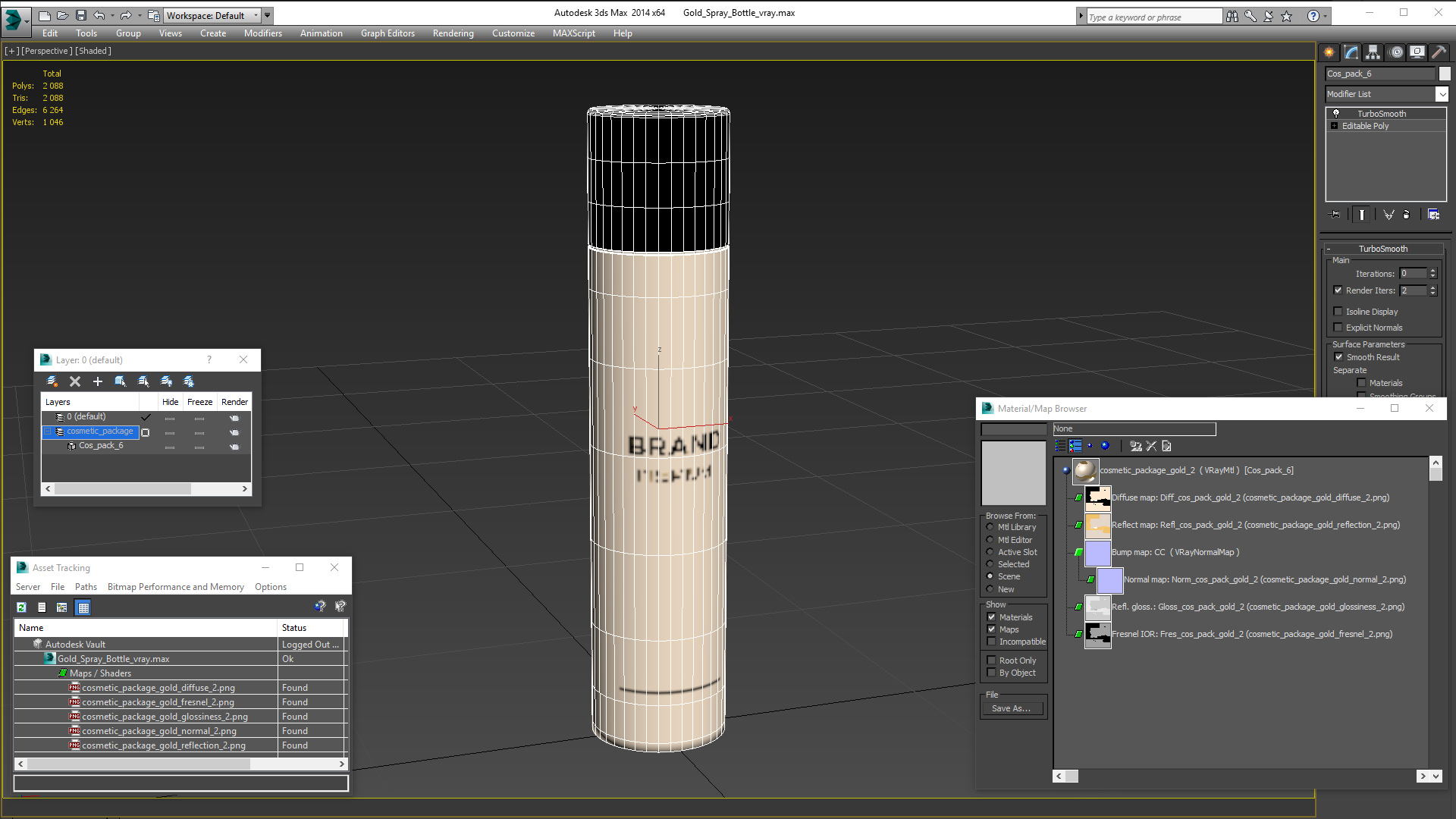This screenshot has width=1456, height=819.
Task: Toggle Smooth Result checkbox
Action: pos(1339,357)
